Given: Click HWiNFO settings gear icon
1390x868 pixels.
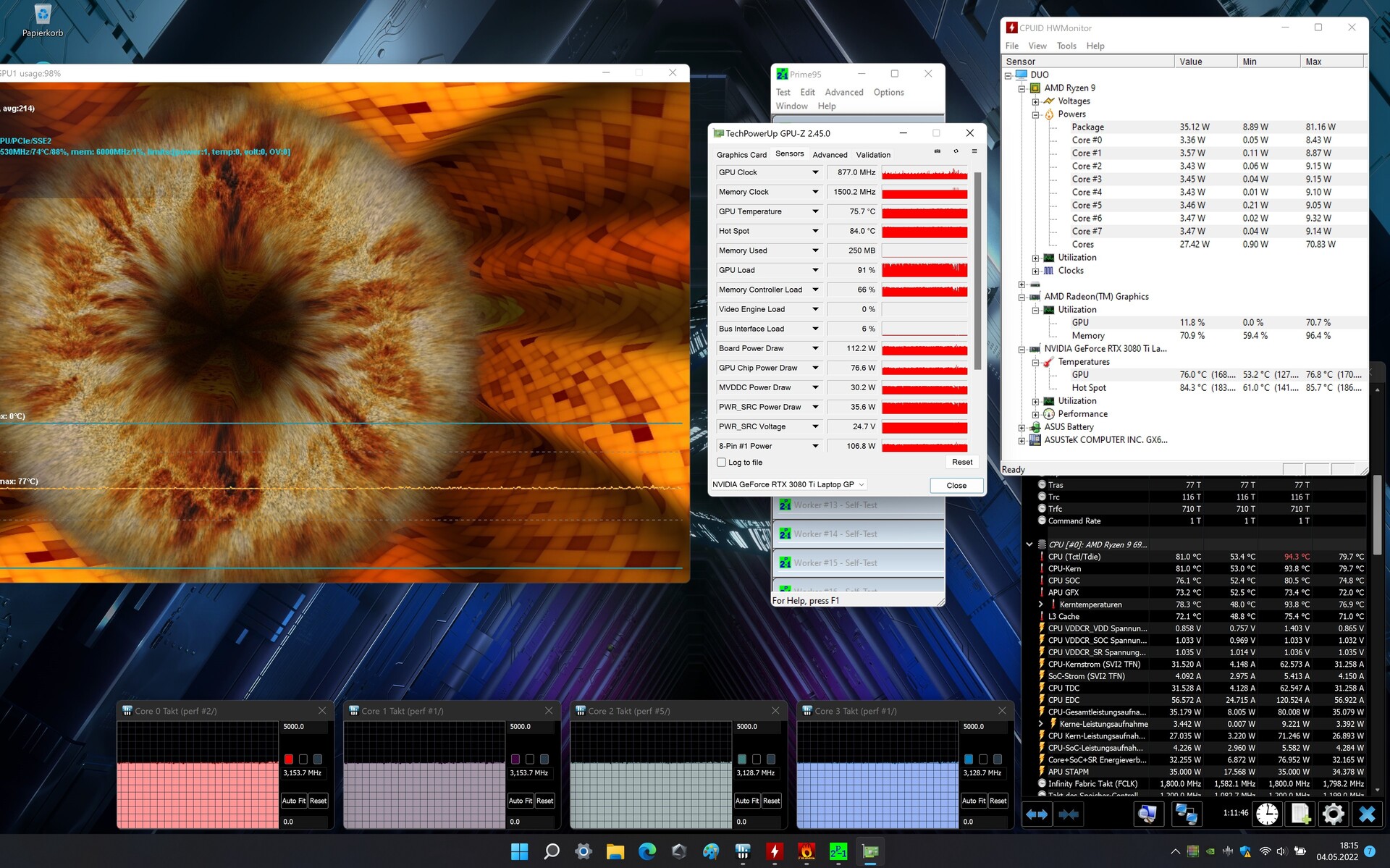Looking at the screenshot, I should click(x=1333, y=814).
